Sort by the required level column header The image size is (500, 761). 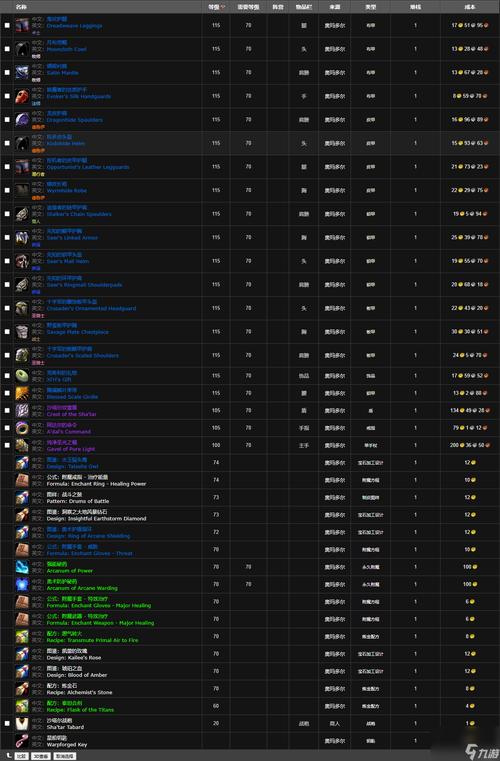coord(248,7)
